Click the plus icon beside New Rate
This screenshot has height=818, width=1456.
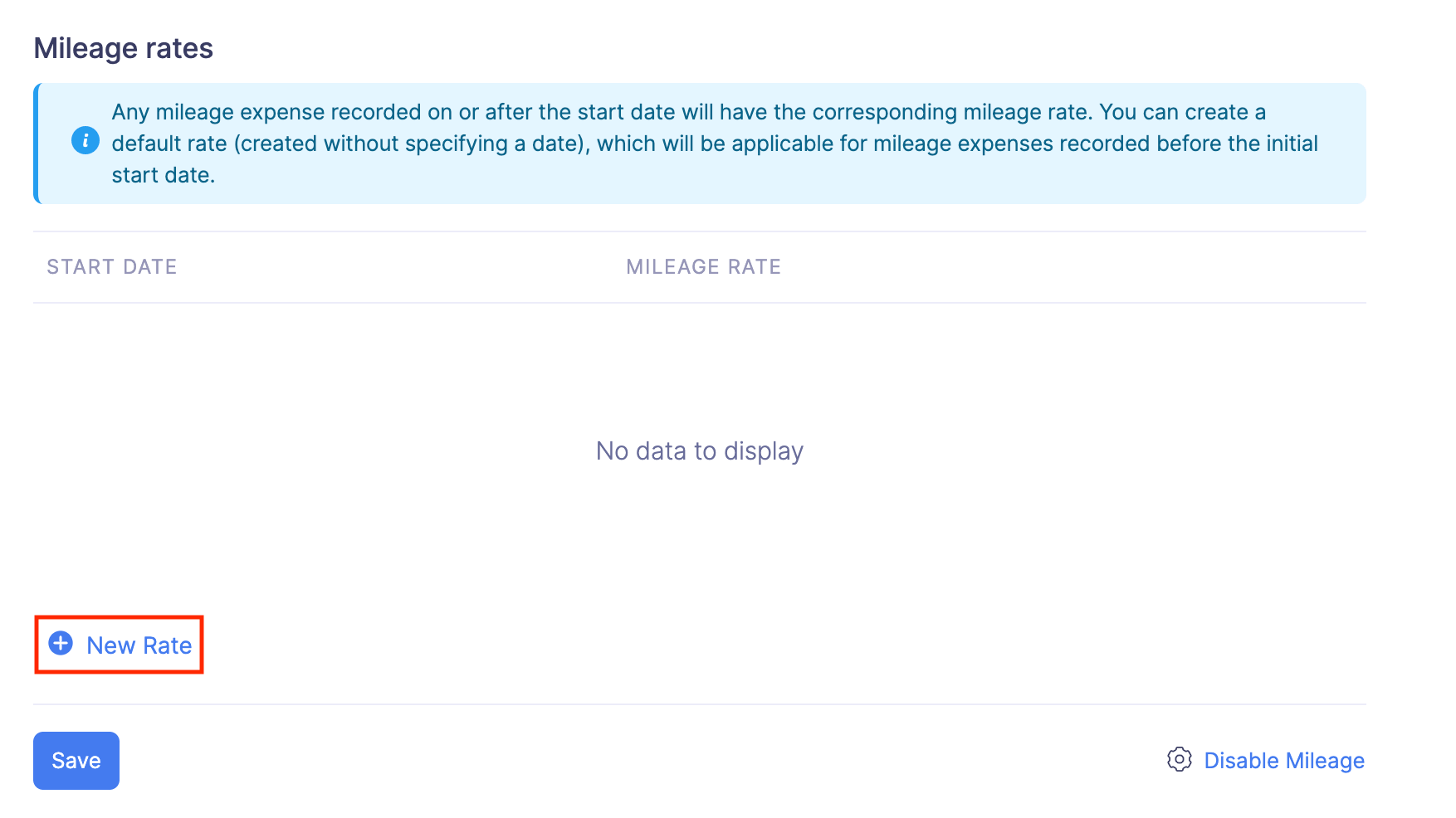coord(61,644)
